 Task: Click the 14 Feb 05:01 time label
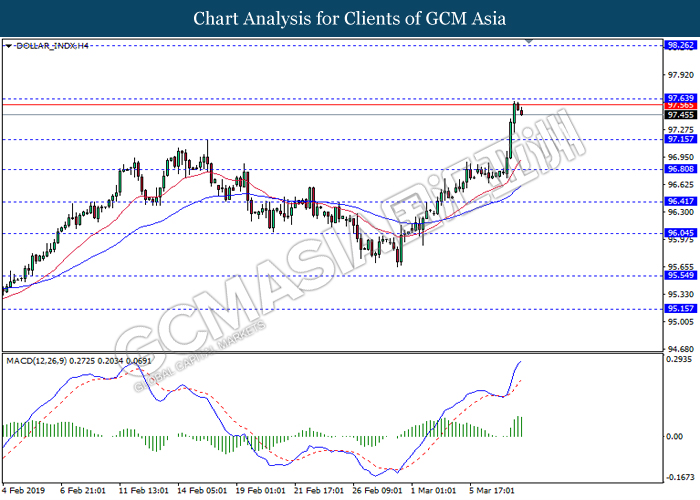click(202, 490)
